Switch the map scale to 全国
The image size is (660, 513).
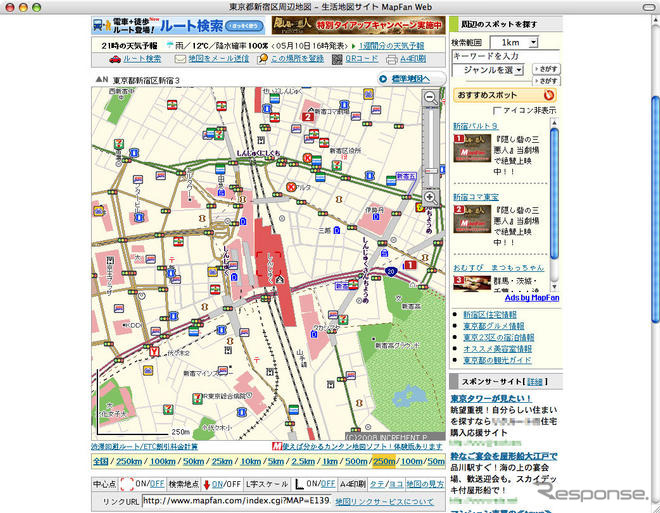point(101,461)
